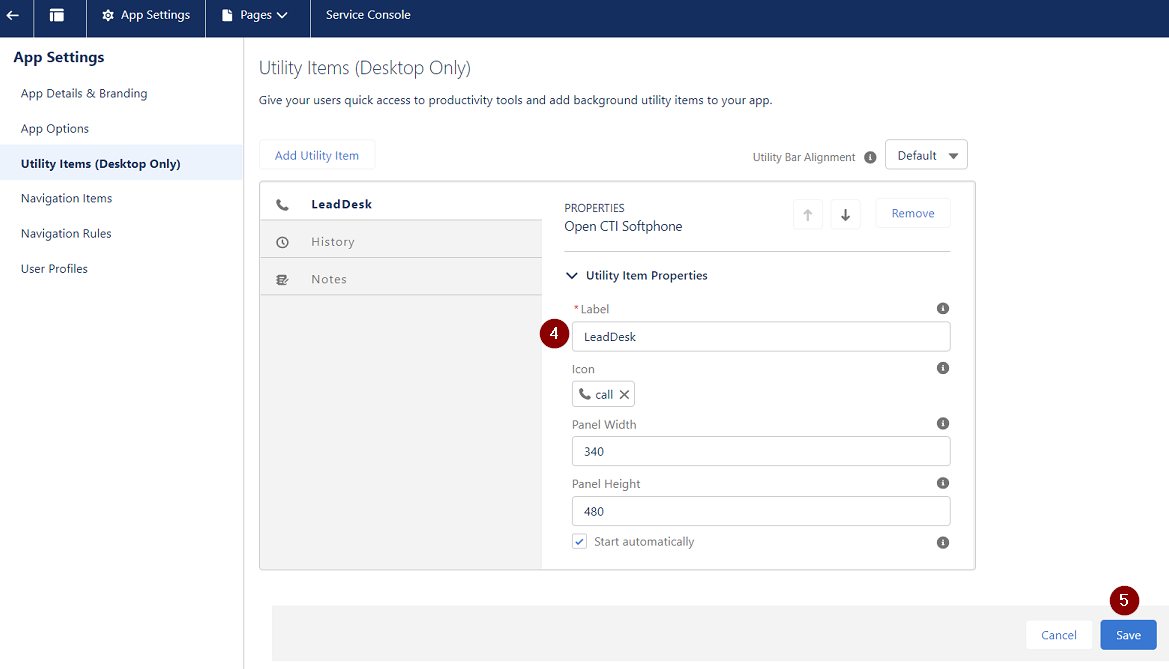The image size is (1169, 669).
Task: Click into the Label input field
Action: point(761,336)
